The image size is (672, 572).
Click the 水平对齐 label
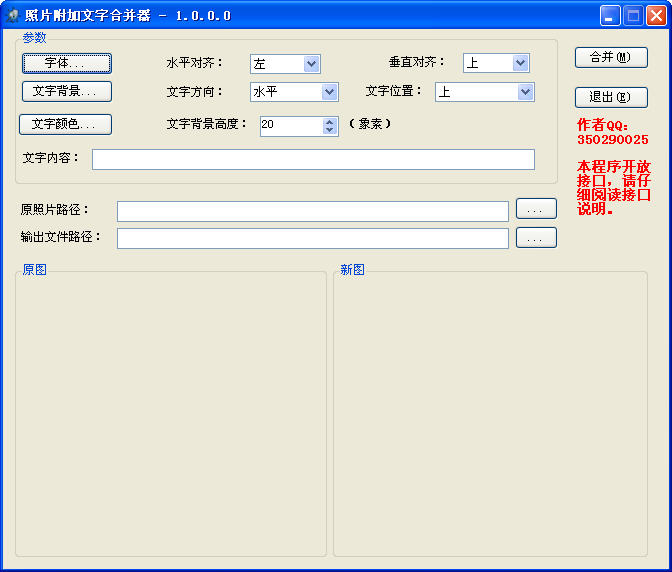point(194,63)
